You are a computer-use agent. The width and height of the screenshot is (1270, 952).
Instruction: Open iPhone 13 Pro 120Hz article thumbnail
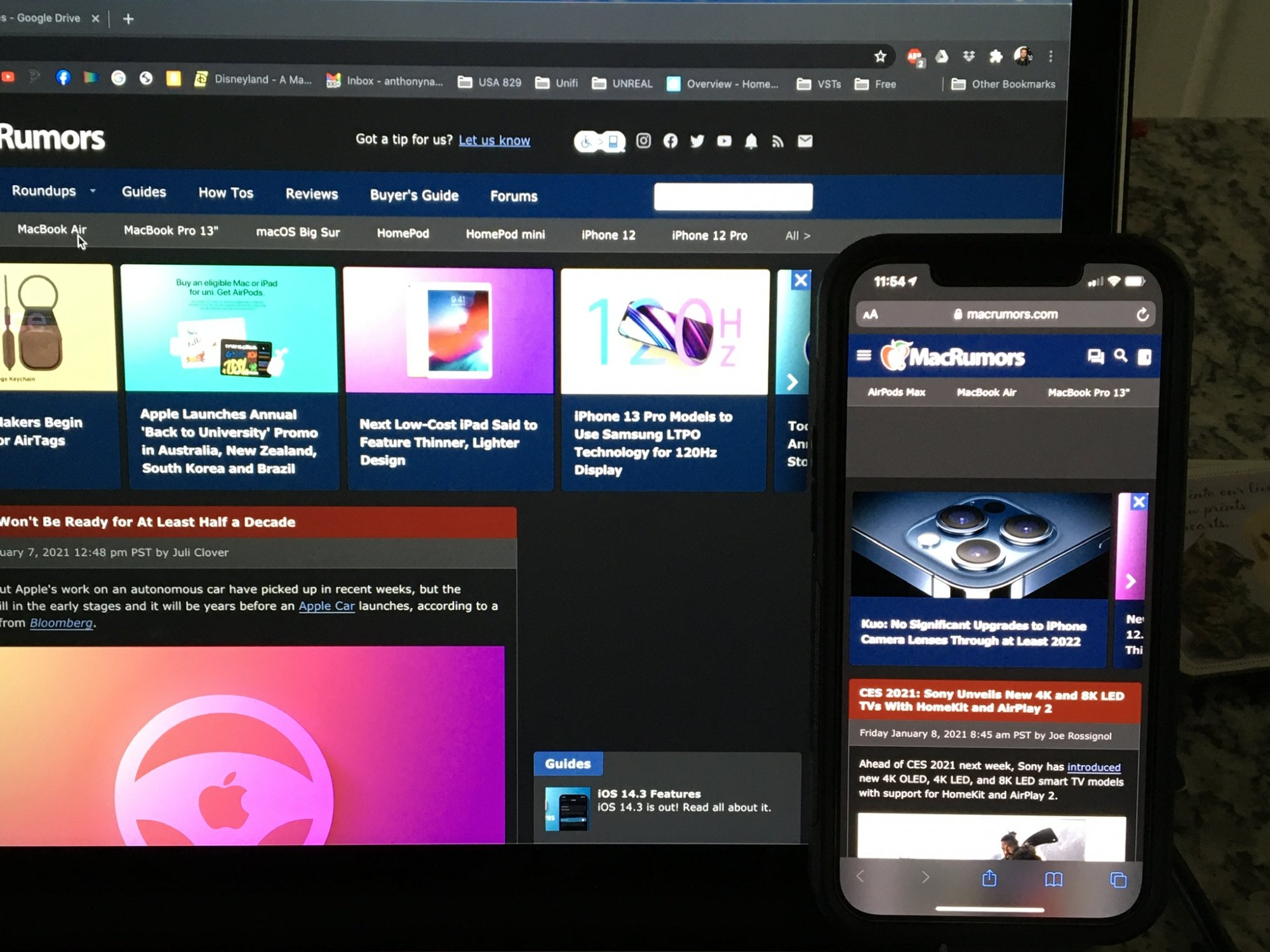click(x=665, y=331)
